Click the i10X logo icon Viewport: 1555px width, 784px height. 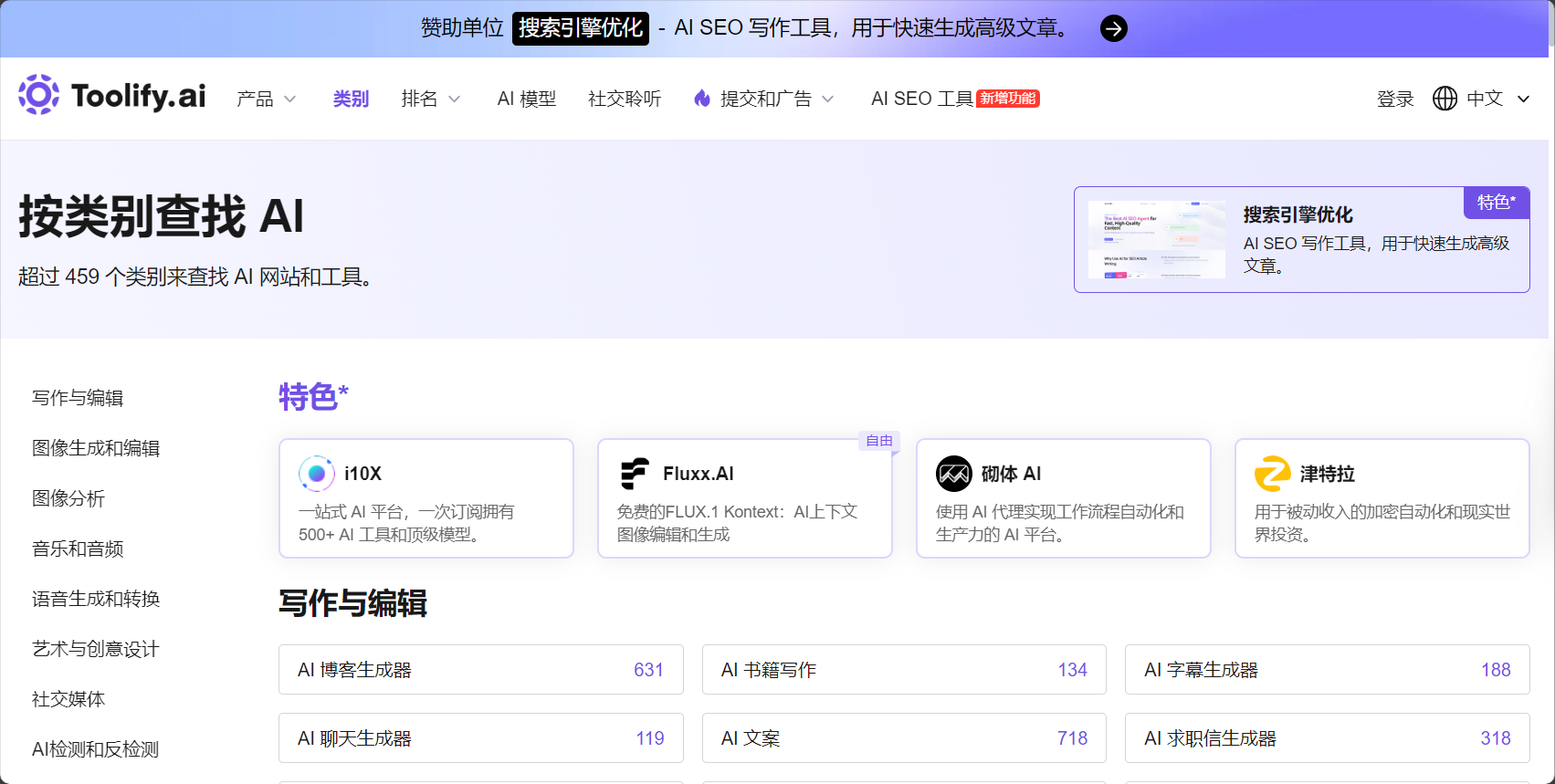pos(316,473)
